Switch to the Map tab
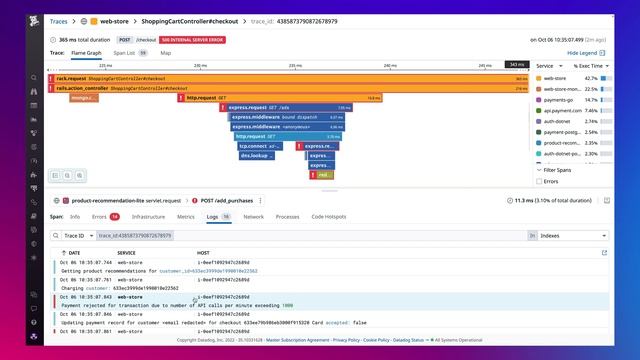 pos(166,53)
